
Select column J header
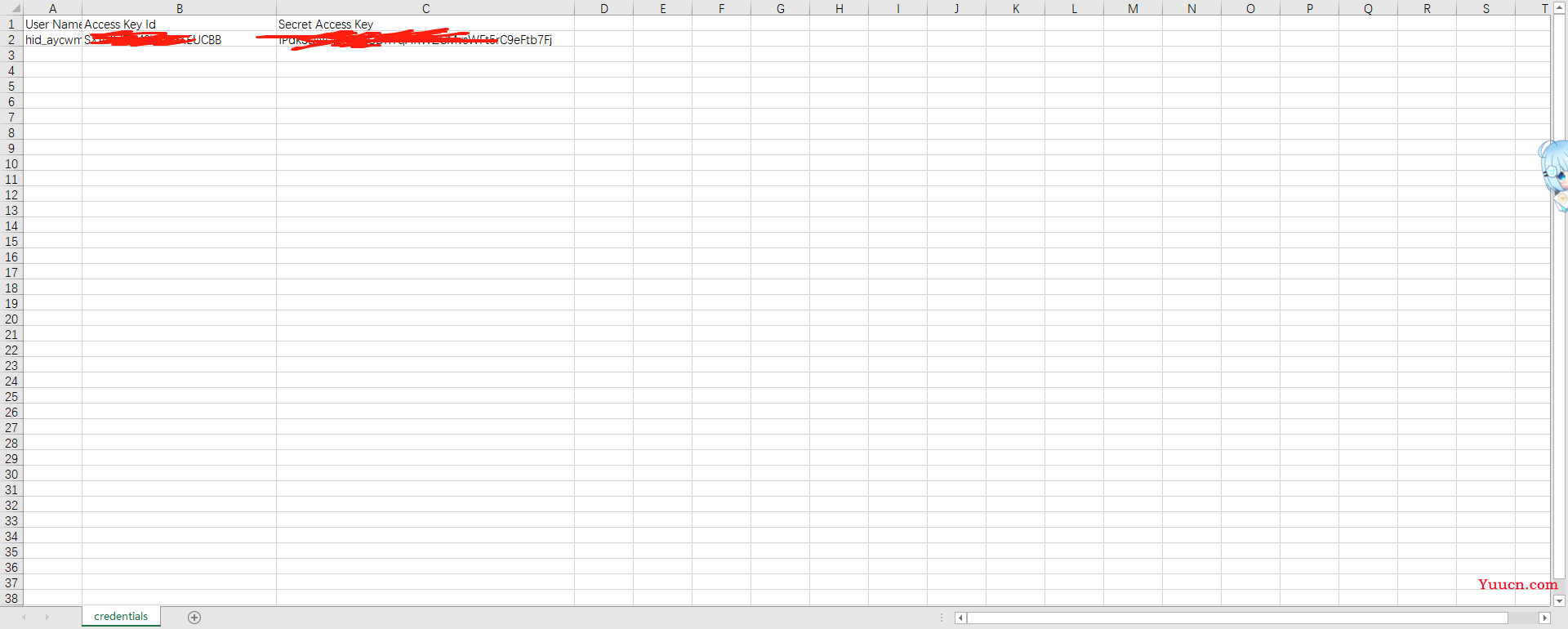point(957,8)
